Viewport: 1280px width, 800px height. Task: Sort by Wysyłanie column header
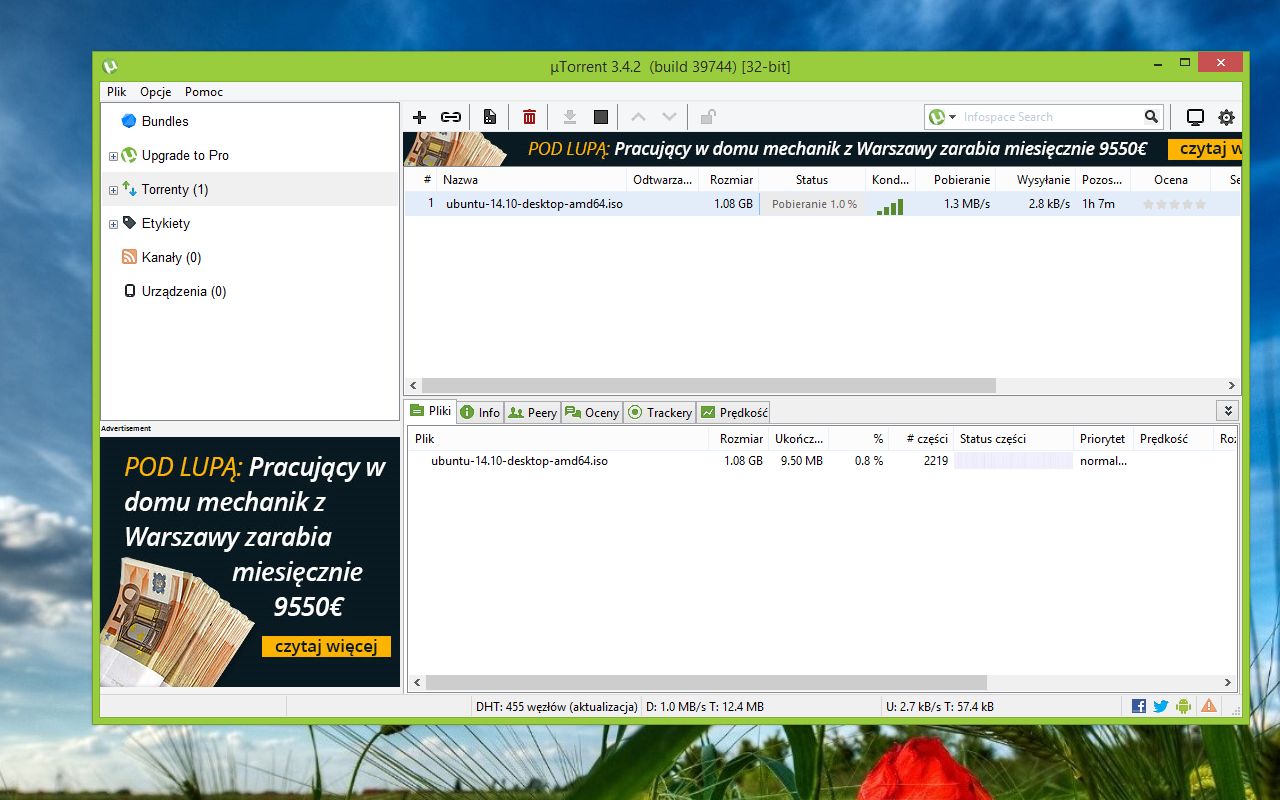coord(1036,180)
